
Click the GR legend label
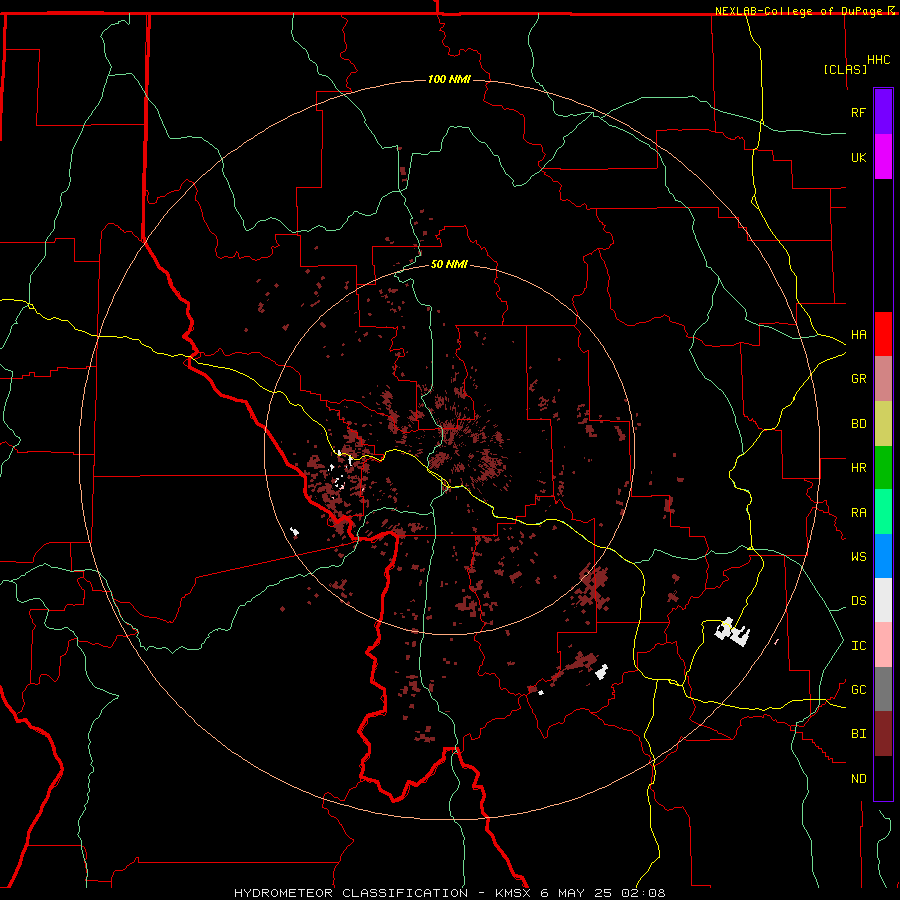(x=858, y=379)
